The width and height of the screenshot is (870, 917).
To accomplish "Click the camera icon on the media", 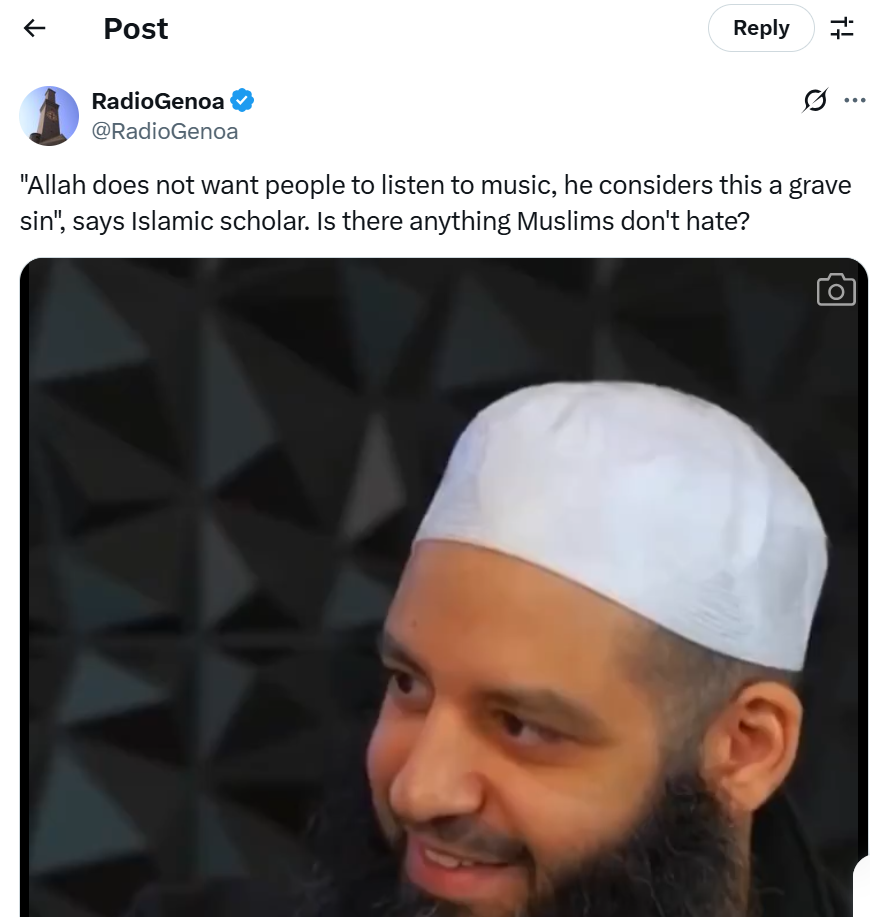I will coord(836,289).
